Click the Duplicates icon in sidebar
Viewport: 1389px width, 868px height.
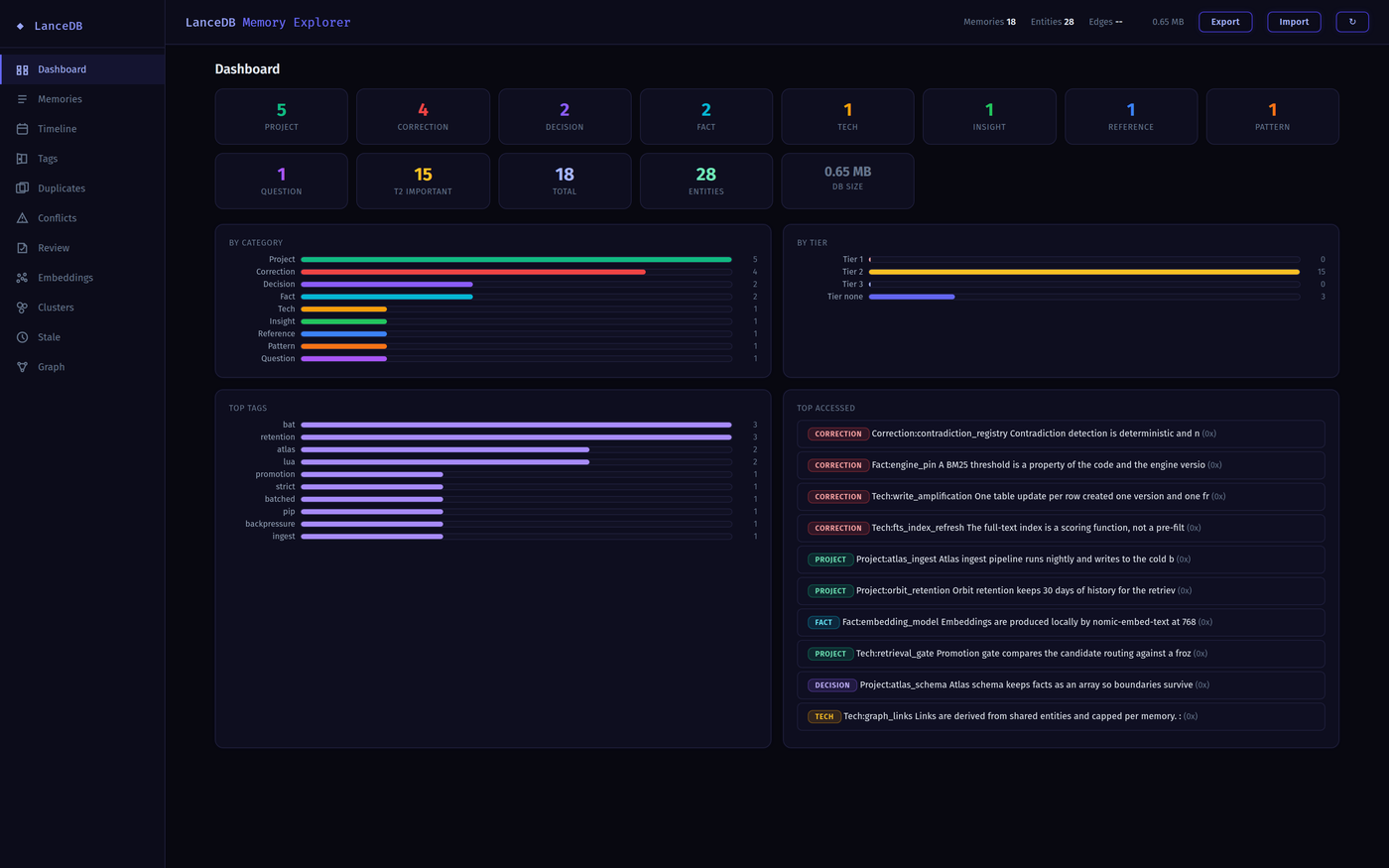point(22,188)
